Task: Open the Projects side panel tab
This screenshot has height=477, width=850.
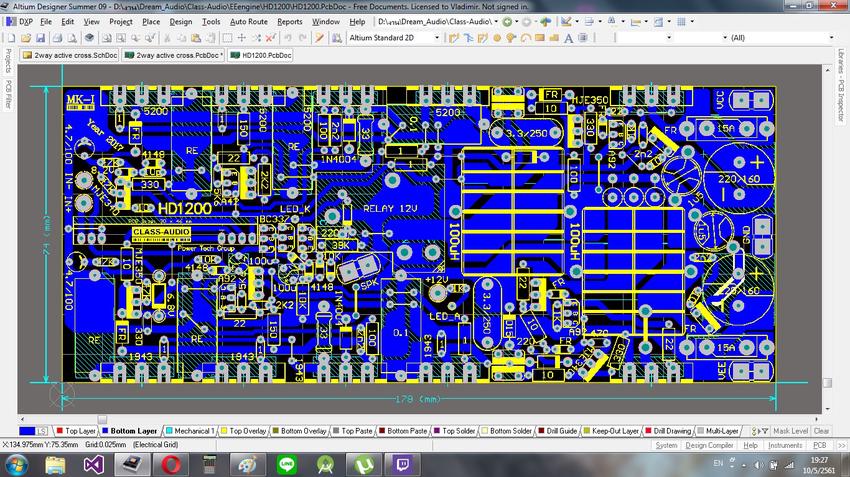Action: tap(8, 61)
